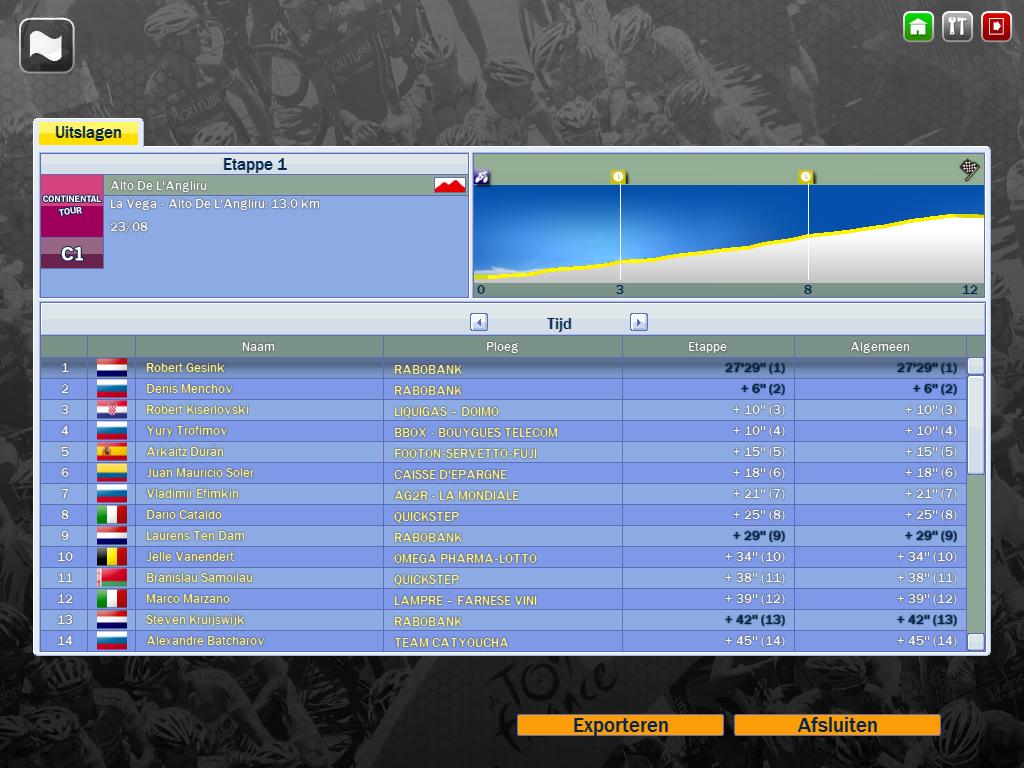Click the white flag icon top-left
This screenshot has width=1024, height=768.
(x=47, y=46)
